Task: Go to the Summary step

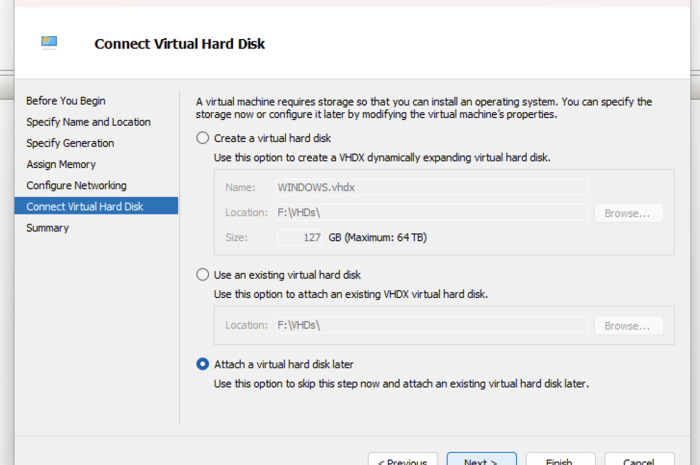Action: 48,228
